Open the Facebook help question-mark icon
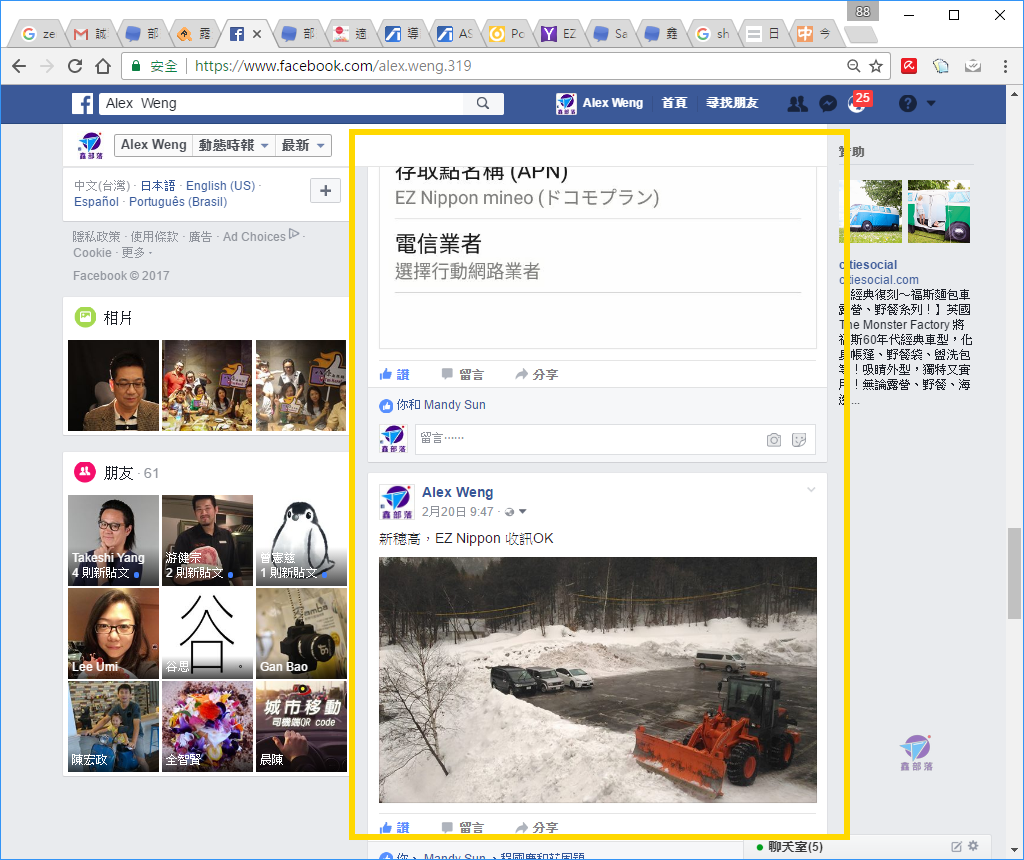The width and height of the screenshot is (1024, 860). point(907,103)
